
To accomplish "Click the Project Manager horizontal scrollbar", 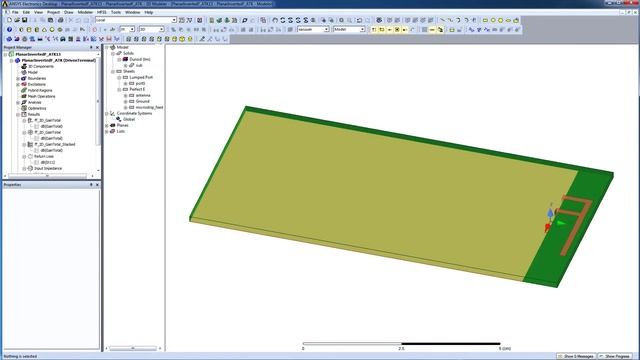I will click(48, 176).
